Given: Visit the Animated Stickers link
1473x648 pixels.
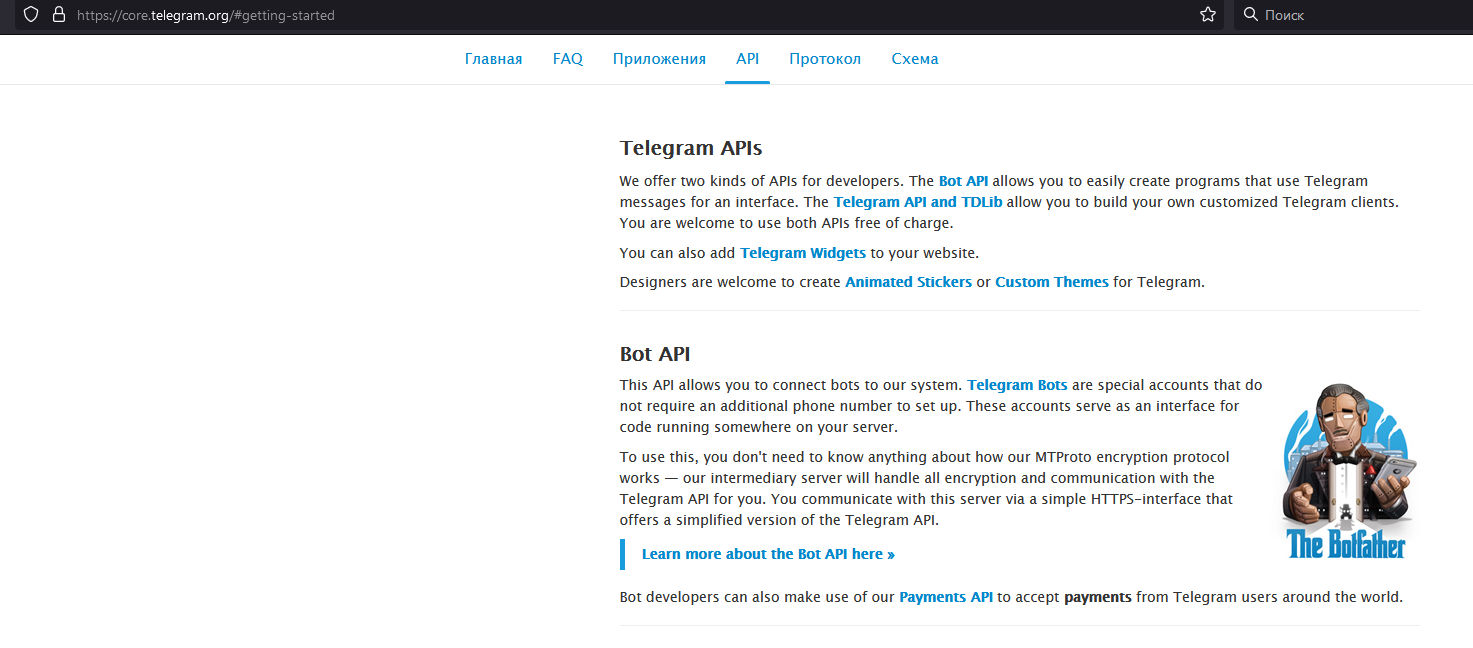Looking at the screenshot, I should [908, 282].
